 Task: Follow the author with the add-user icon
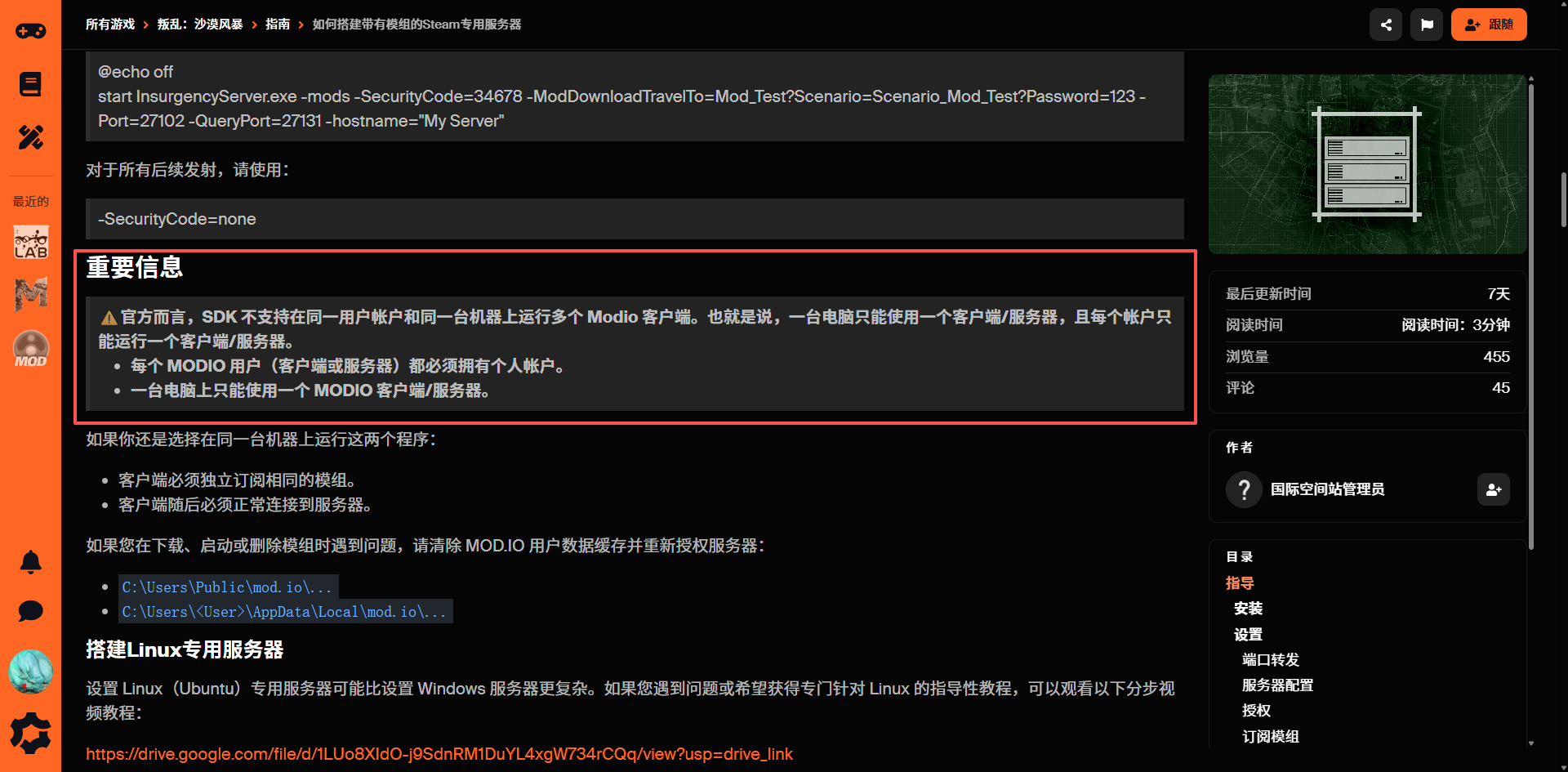1494,489
